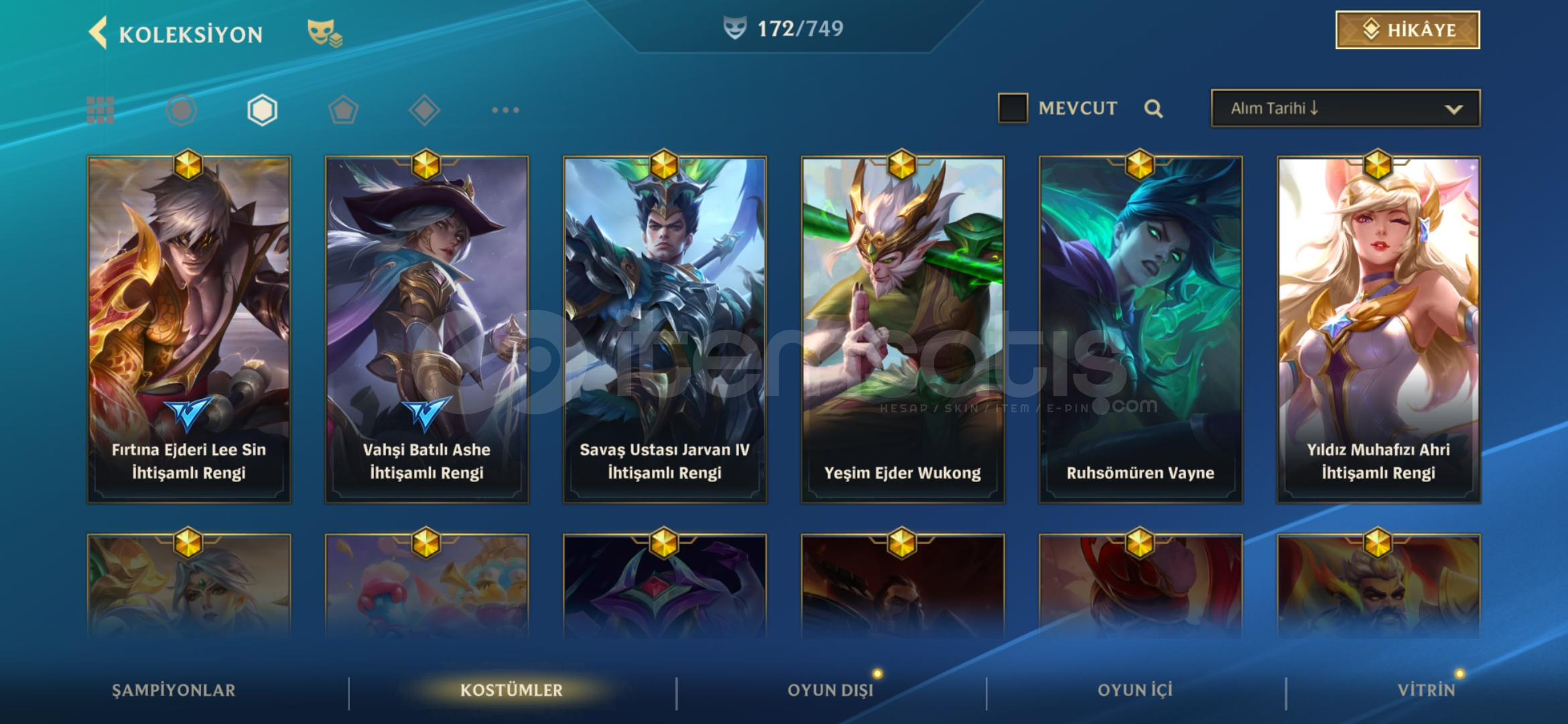Select the hexagon rarity filter icon
Viewport: 1568px width, 724px height.
(262, 110)
